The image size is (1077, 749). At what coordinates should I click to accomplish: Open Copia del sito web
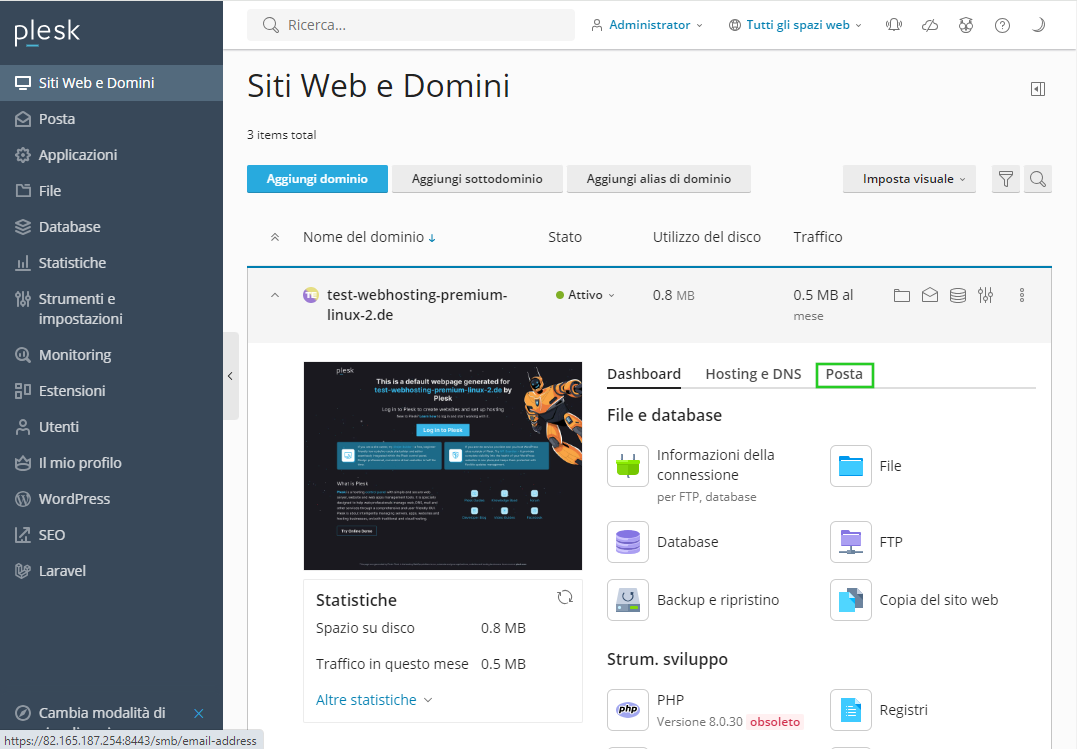pos(914,600)
